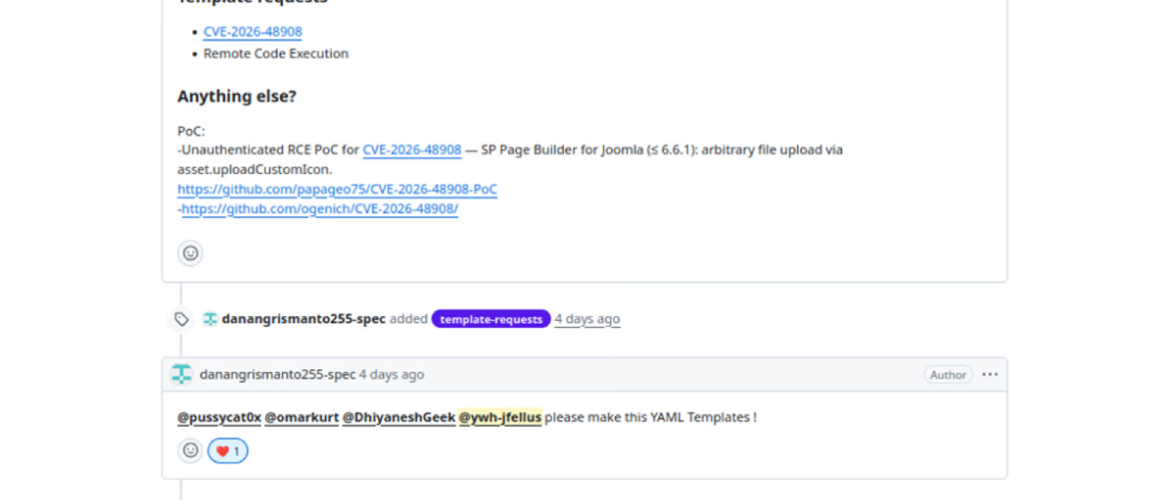Open the '4 days ago' timestamp of the label event
This screenshot has width=1175, height=500.
pyautogui.click(x=588, y=319)
